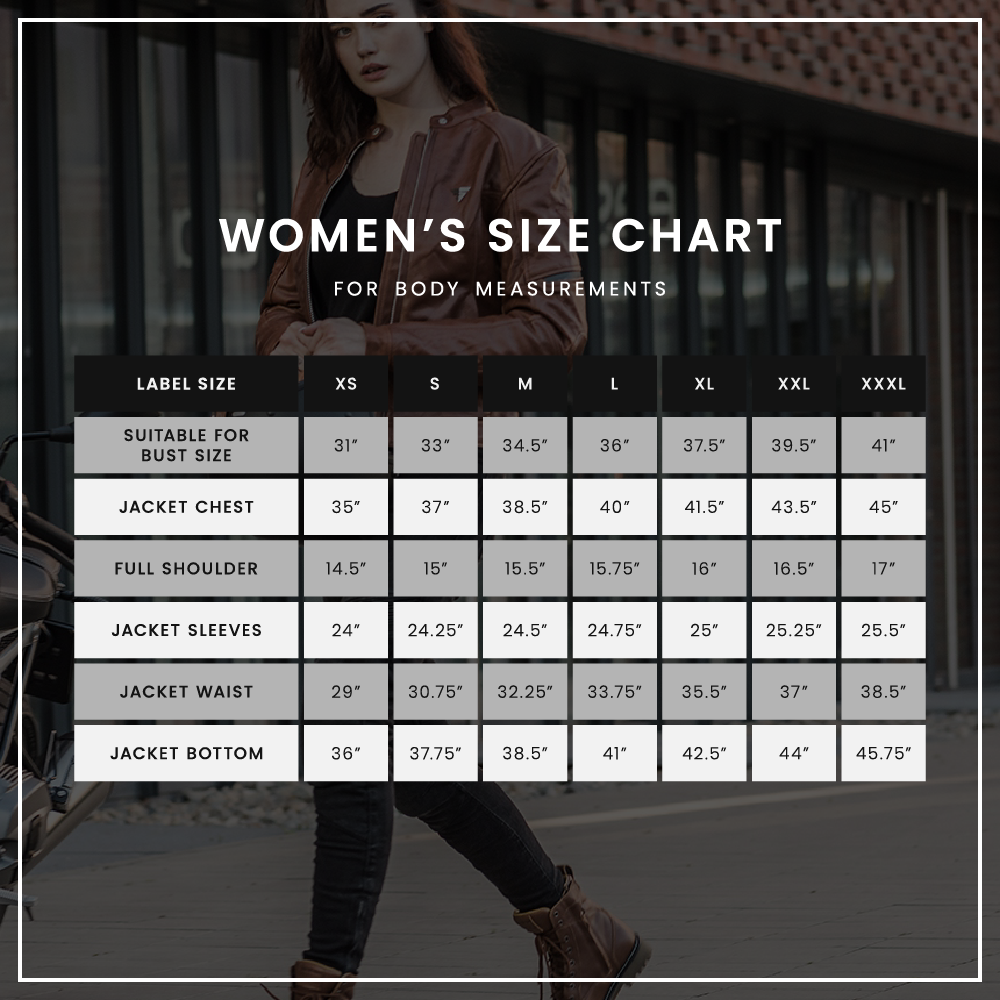Click the Jacket Bottom row label

click(x=186, y=753)
